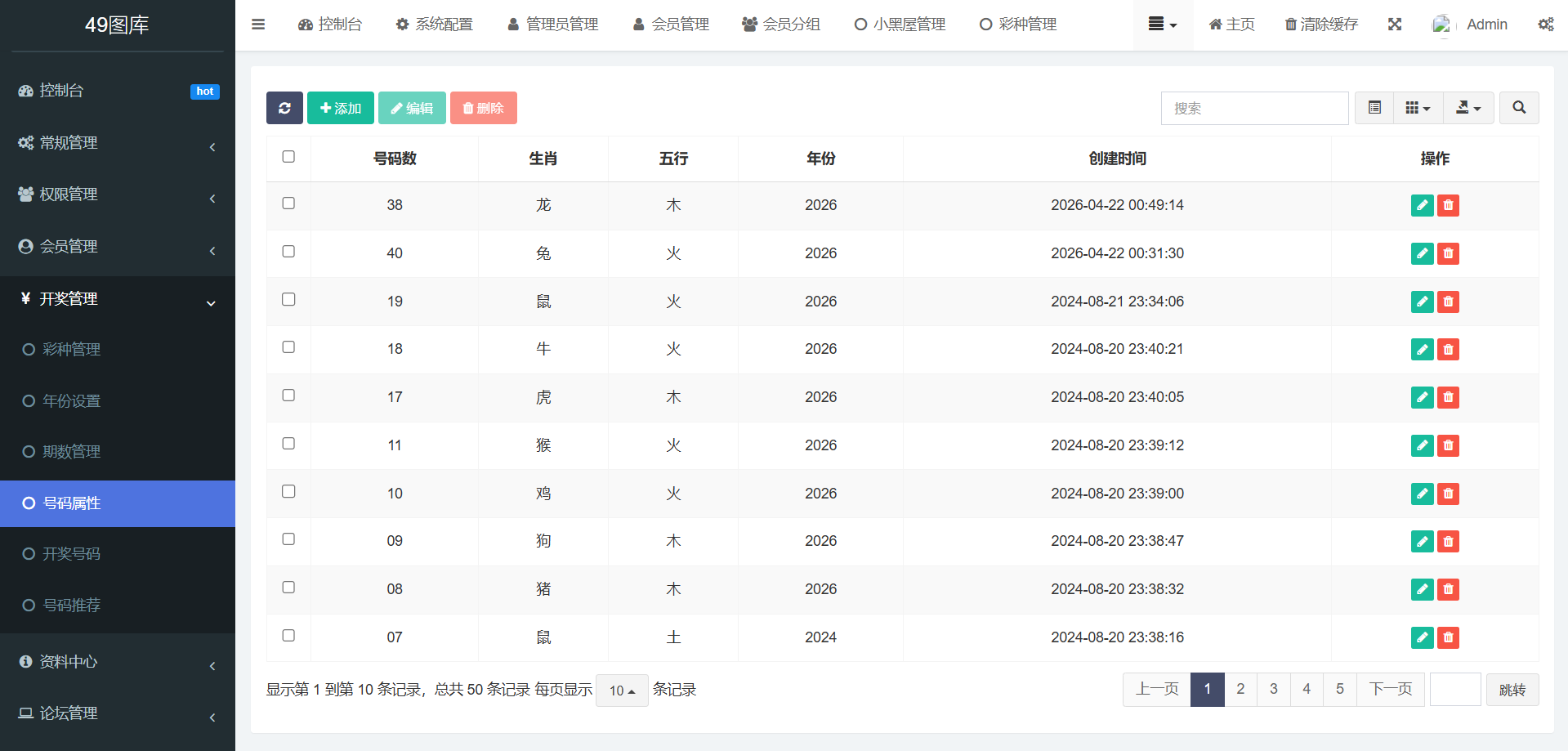This screenshot has width=1568, height=751.
Task: Select 开奖号码 in the sidebar menu
Action: (71, 554)
